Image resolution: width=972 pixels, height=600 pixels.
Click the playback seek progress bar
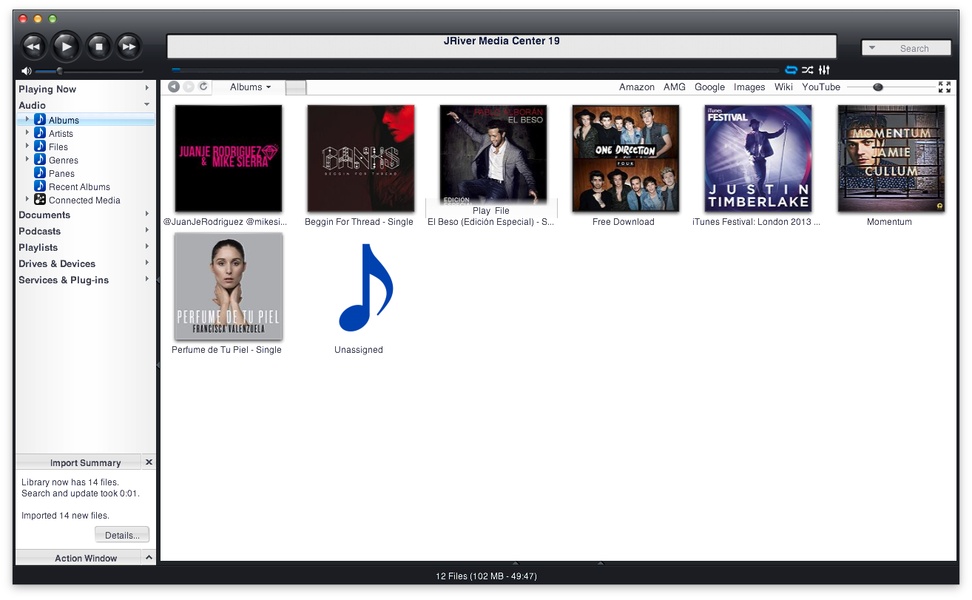tap(475, 70)
